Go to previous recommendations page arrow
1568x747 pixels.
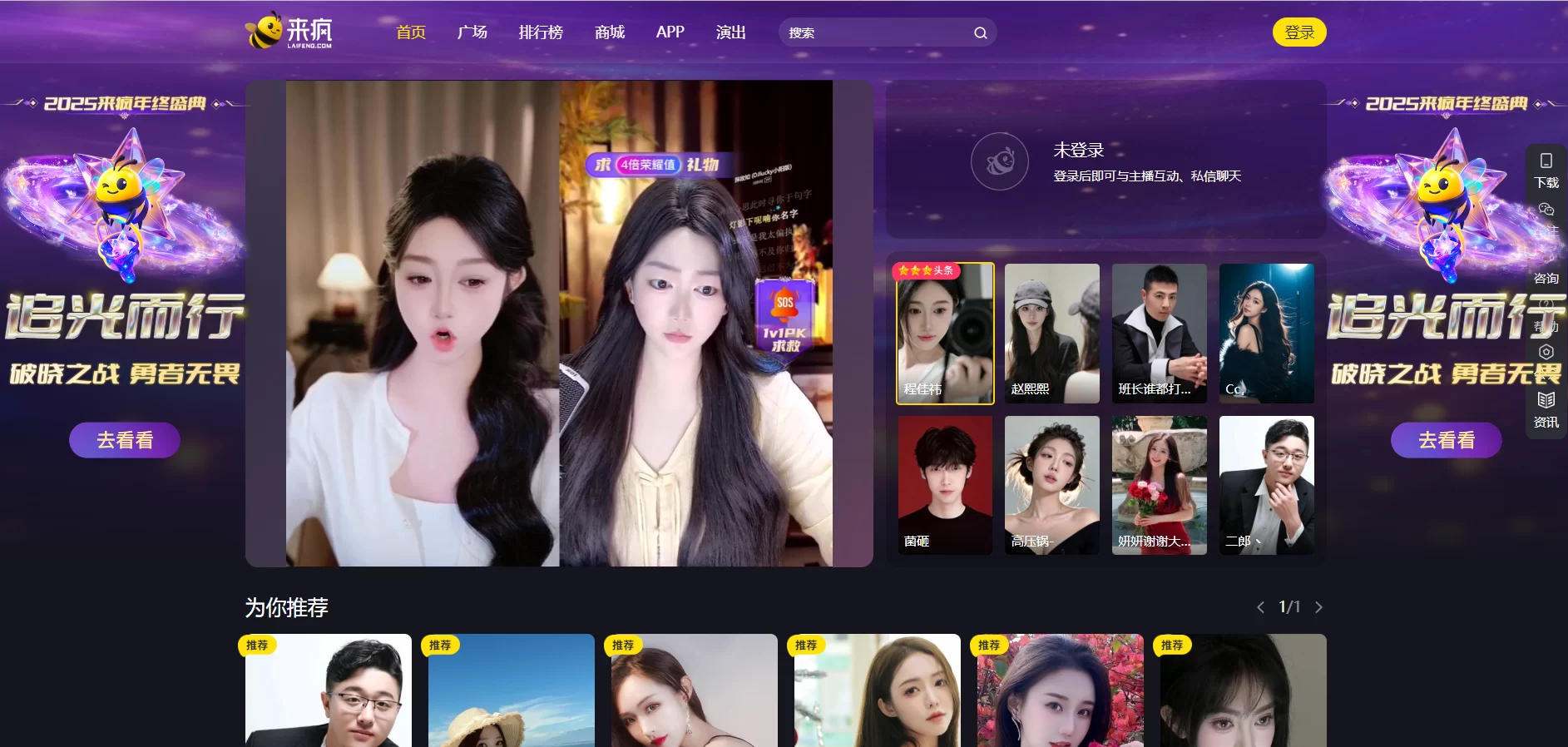[x=1260, y=607]
